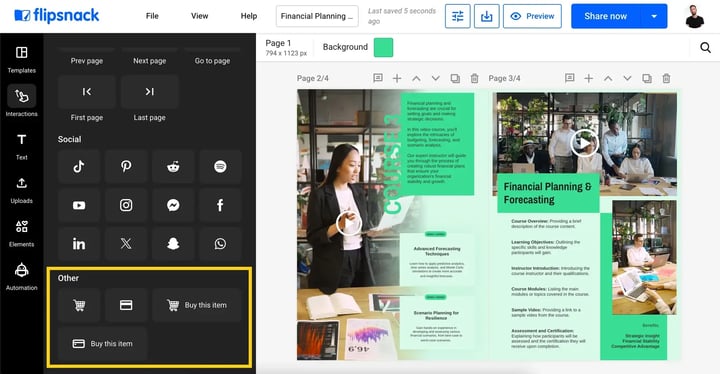
Task: Add the shopping cart icon button
Action: [x=79, y=305]
